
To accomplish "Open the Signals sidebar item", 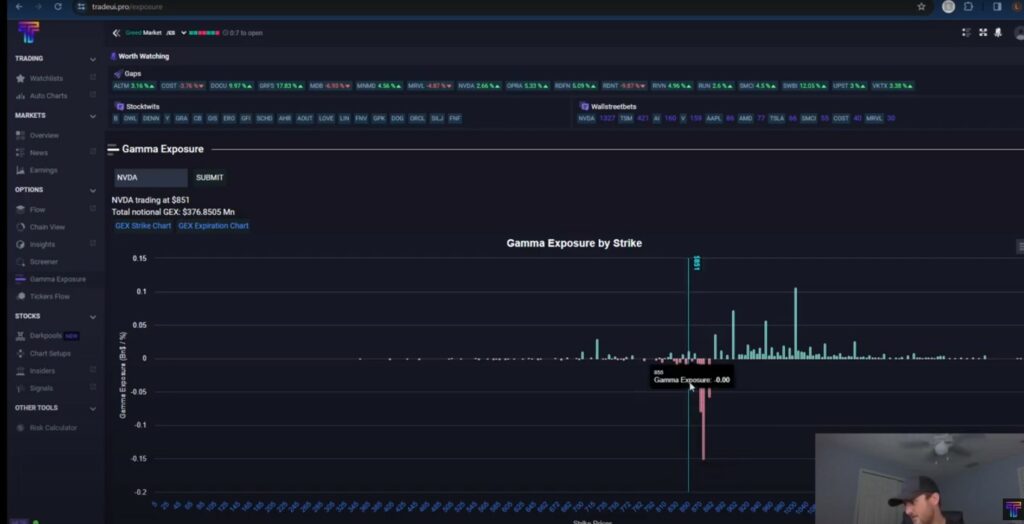I will 41,388.
